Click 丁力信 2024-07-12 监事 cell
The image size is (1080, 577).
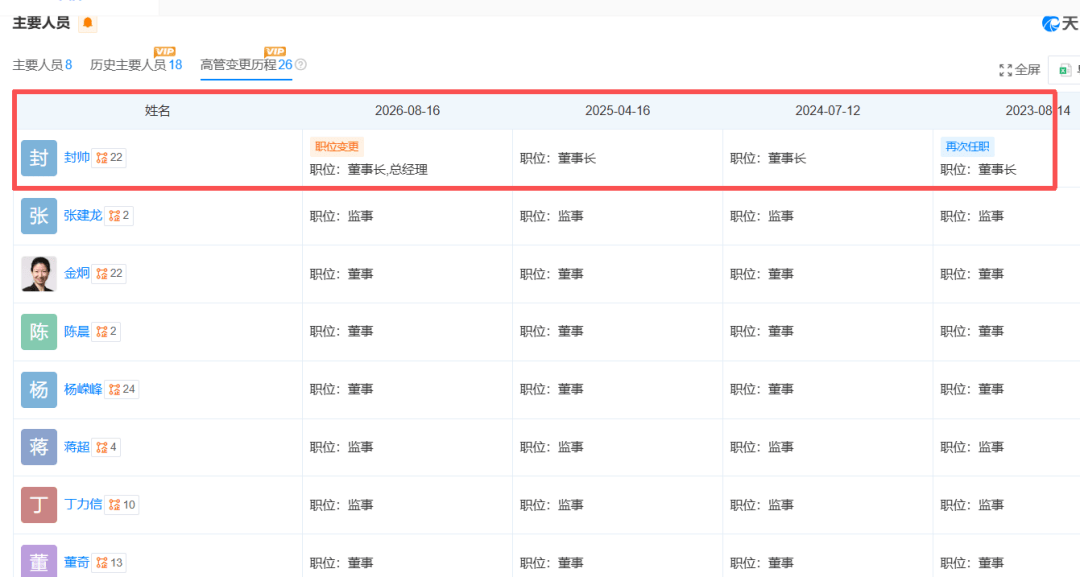click(x=827, y=505)
